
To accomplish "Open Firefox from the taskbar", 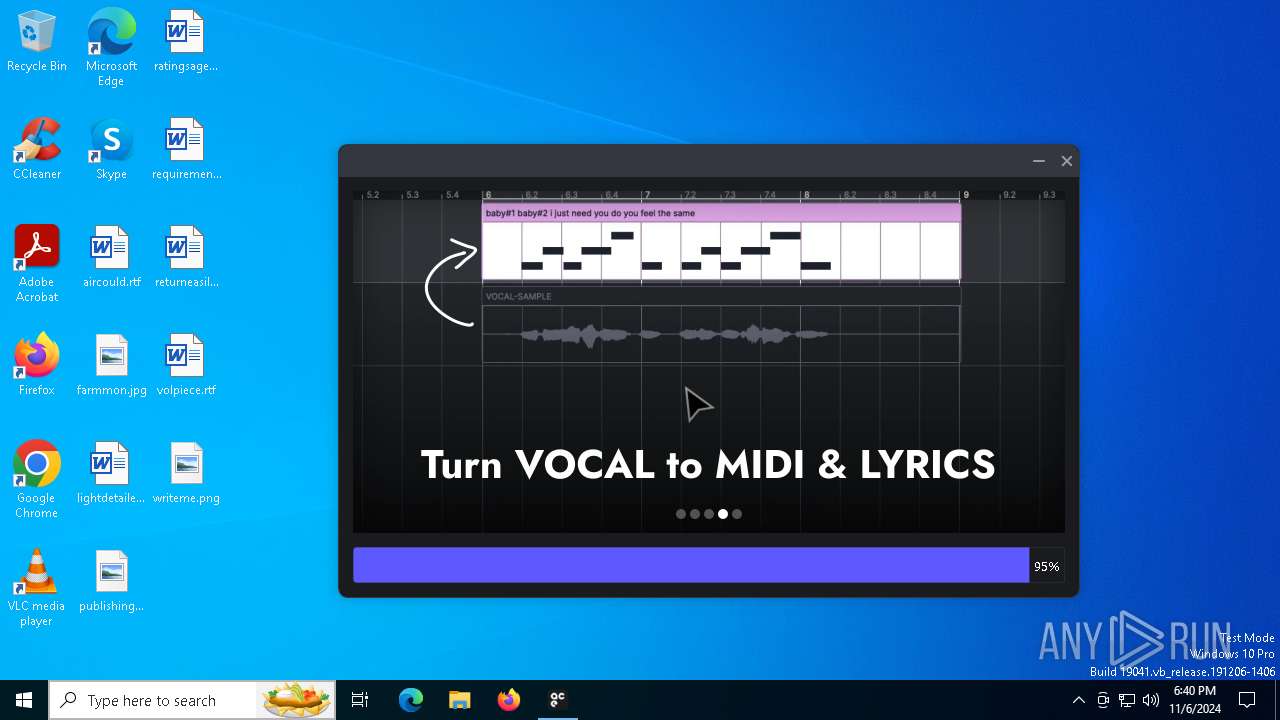I will [x=509, y=700].
